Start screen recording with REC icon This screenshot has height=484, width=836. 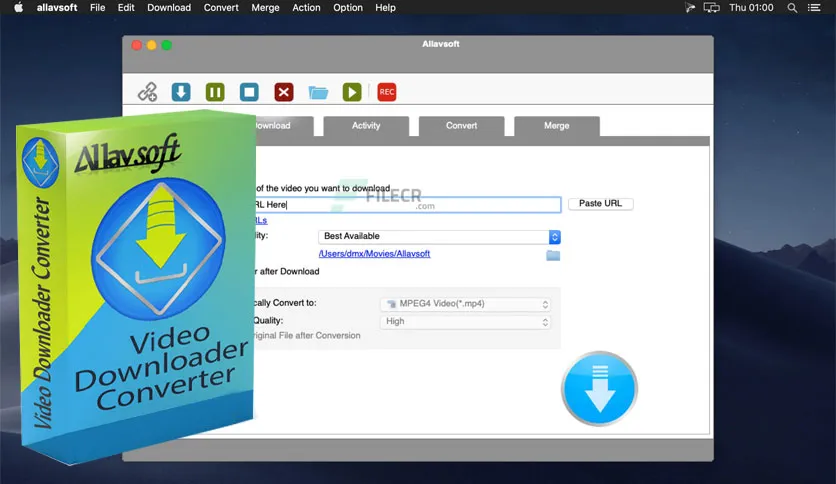(386, 93)
